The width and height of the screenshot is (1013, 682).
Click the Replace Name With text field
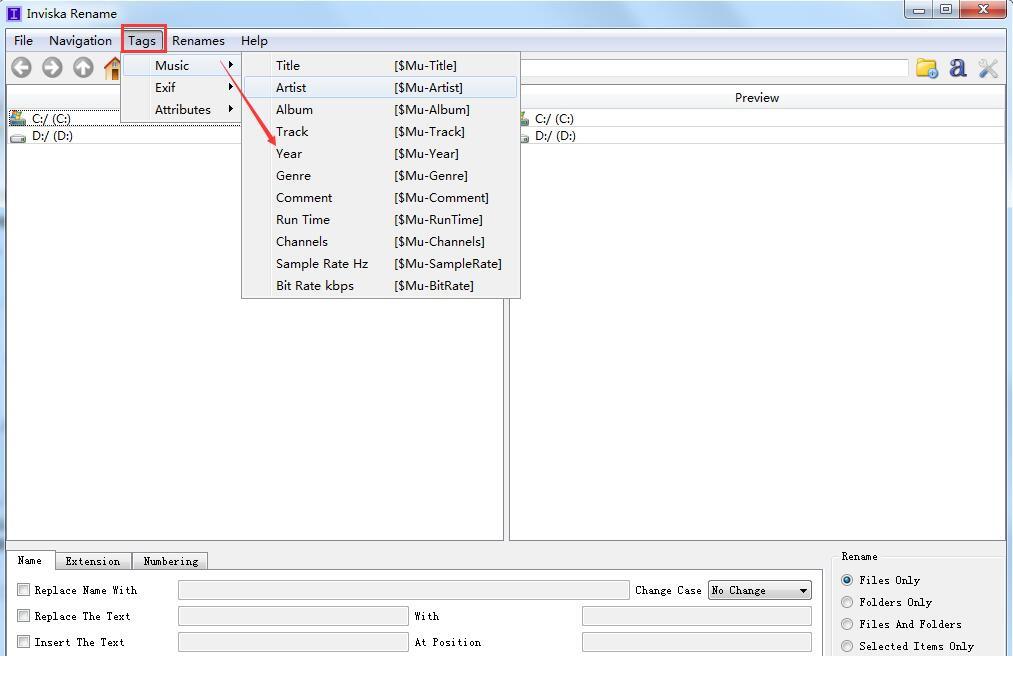point(403,590)
